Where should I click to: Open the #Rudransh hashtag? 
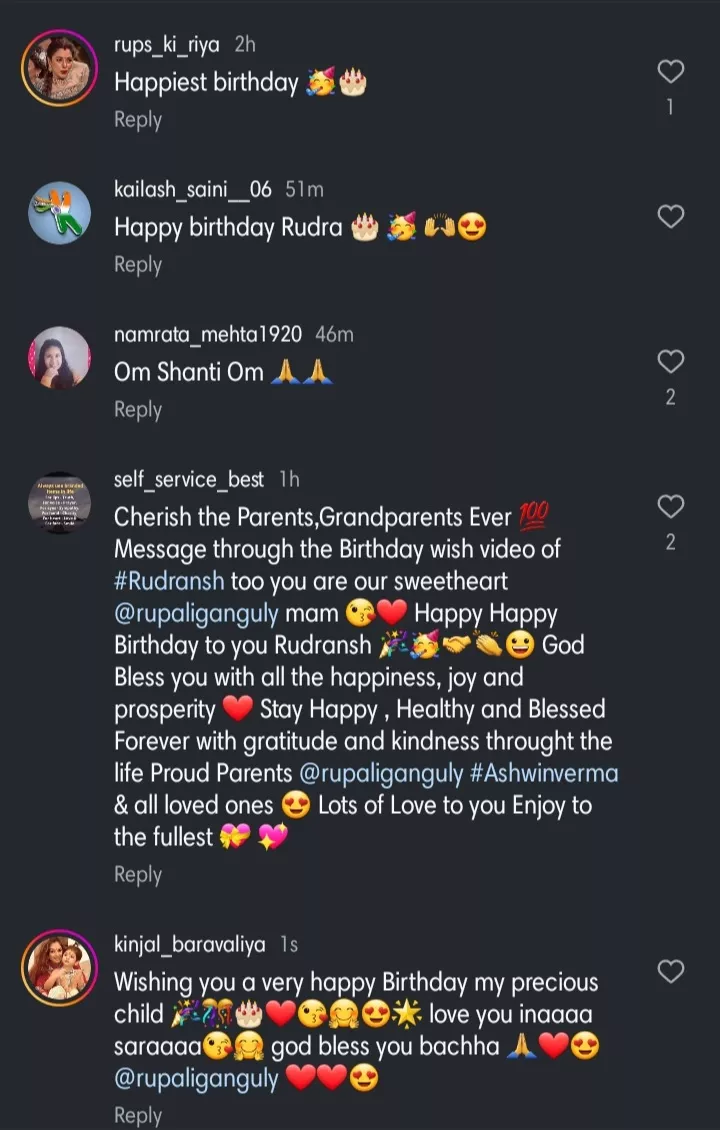[171, 581]
